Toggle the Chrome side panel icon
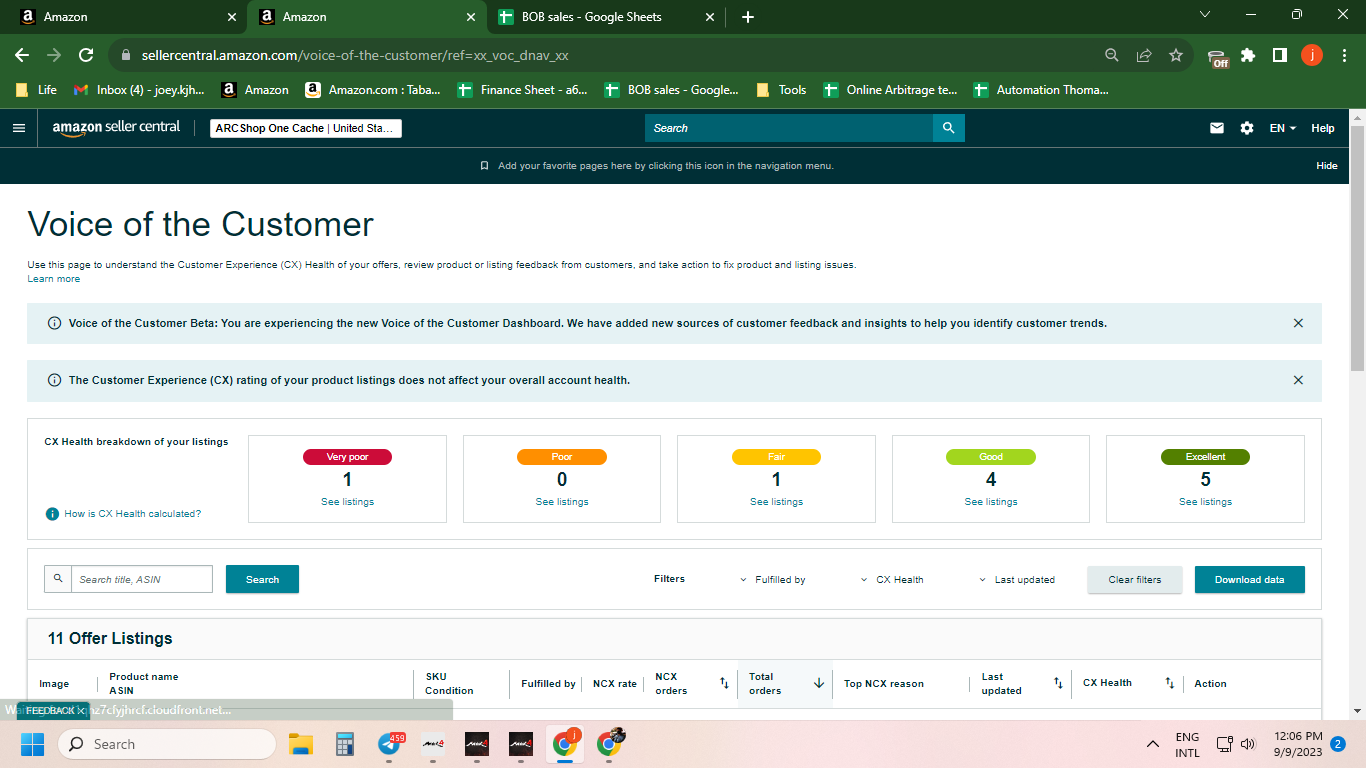The height and width of the screenshot is (768, 1366). point(1280,55)
